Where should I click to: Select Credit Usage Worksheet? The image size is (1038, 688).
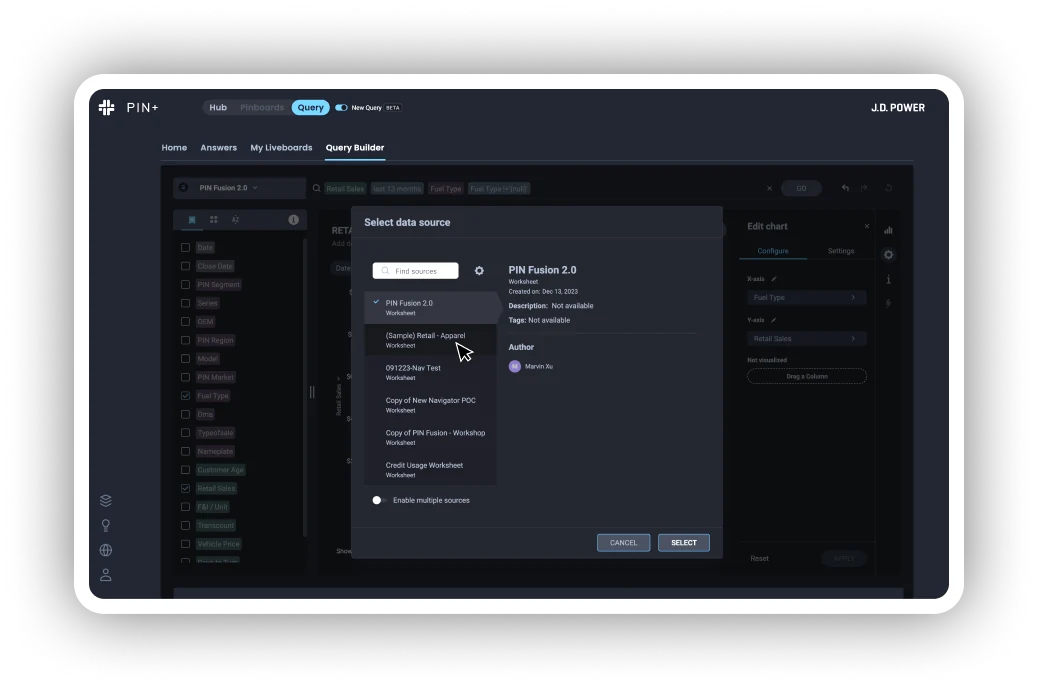pyautogui.click(x=430, y=469)
